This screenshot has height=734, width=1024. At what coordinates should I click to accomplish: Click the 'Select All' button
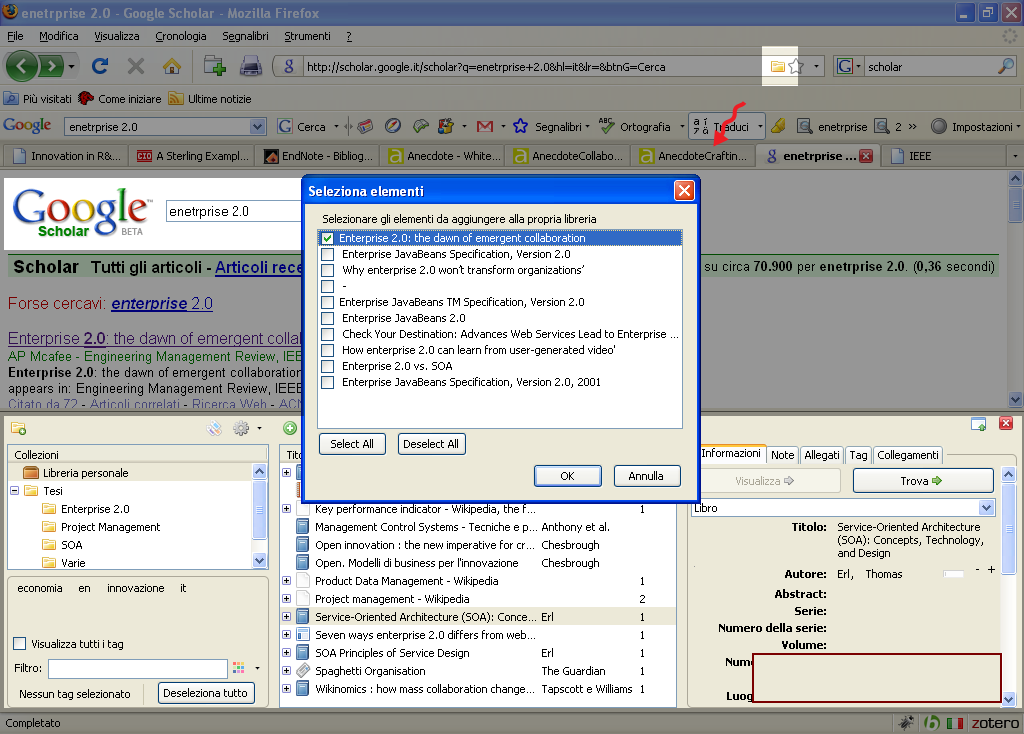tap(352, 444)
